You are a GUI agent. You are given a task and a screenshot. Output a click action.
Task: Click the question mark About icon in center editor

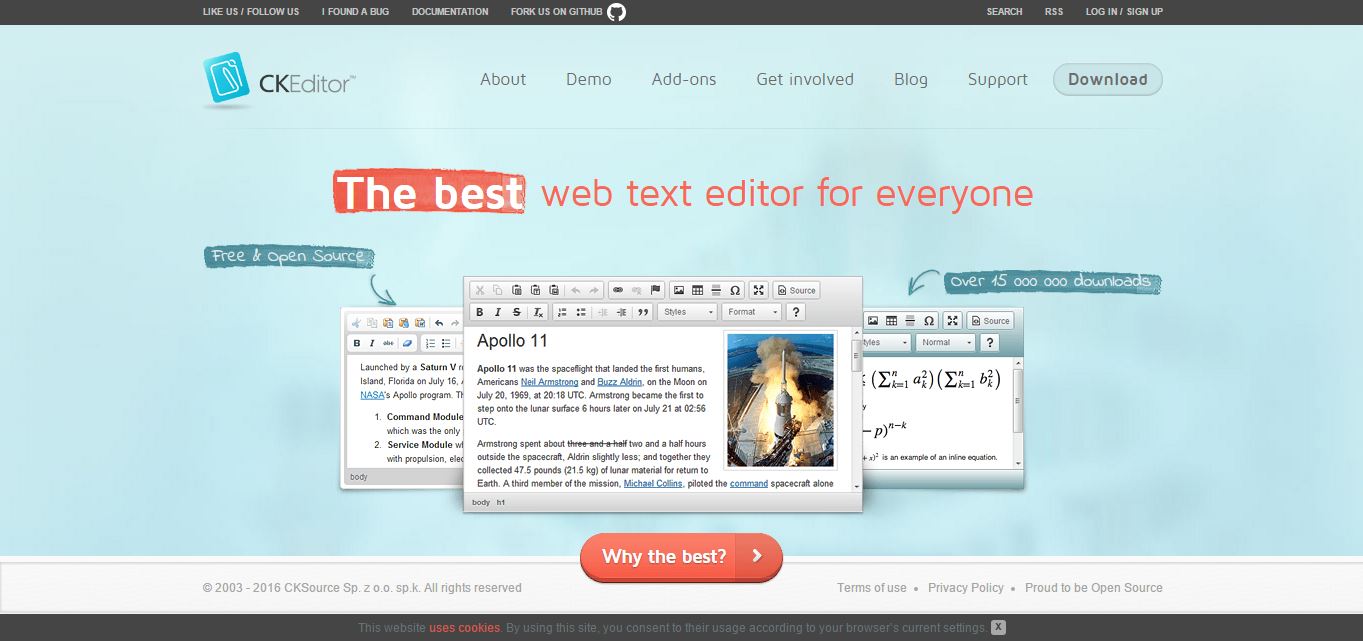coord(796,312)
